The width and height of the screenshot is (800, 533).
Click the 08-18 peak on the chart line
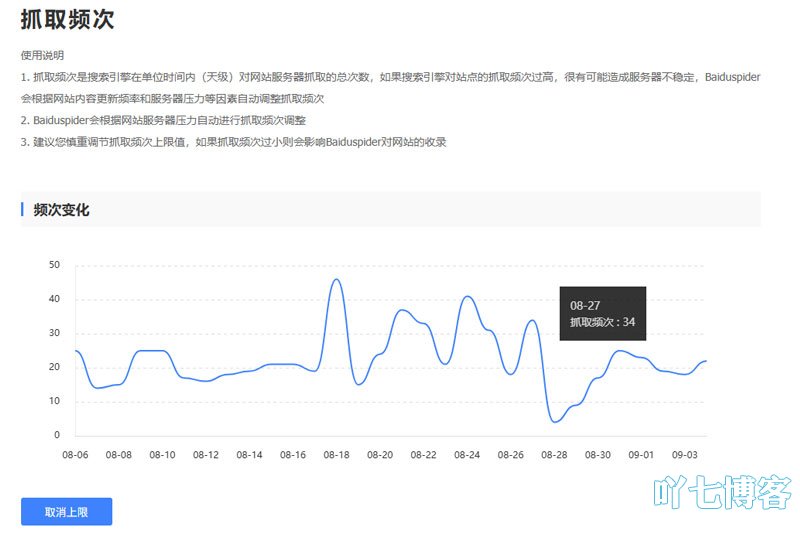pos(336,279)
